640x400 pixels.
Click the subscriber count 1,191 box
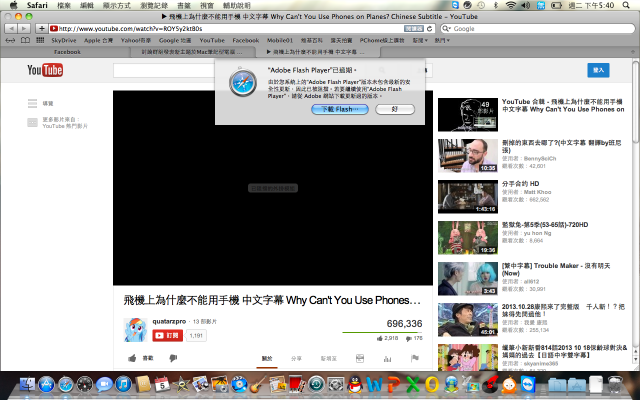(x=196, y=336)
